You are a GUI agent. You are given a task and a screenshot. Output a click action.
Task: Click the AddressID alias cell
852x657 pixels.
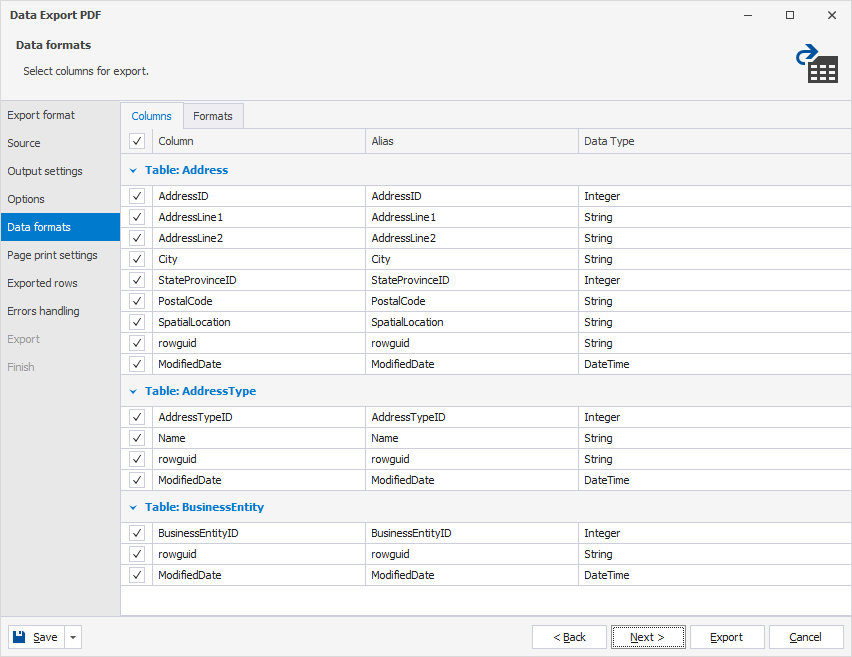472,196
